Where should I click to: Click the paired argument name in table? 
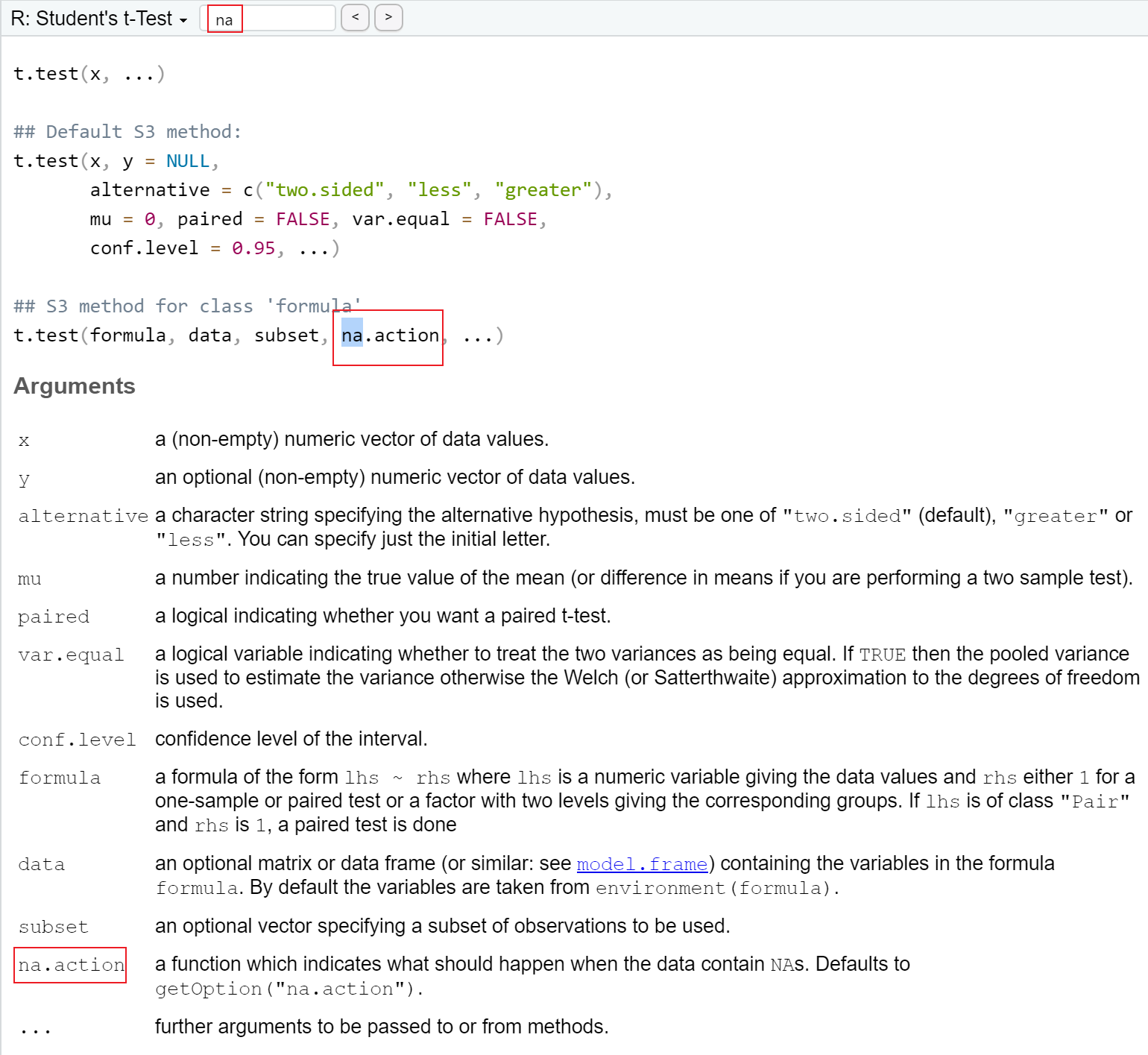click(x=53, y=617)
